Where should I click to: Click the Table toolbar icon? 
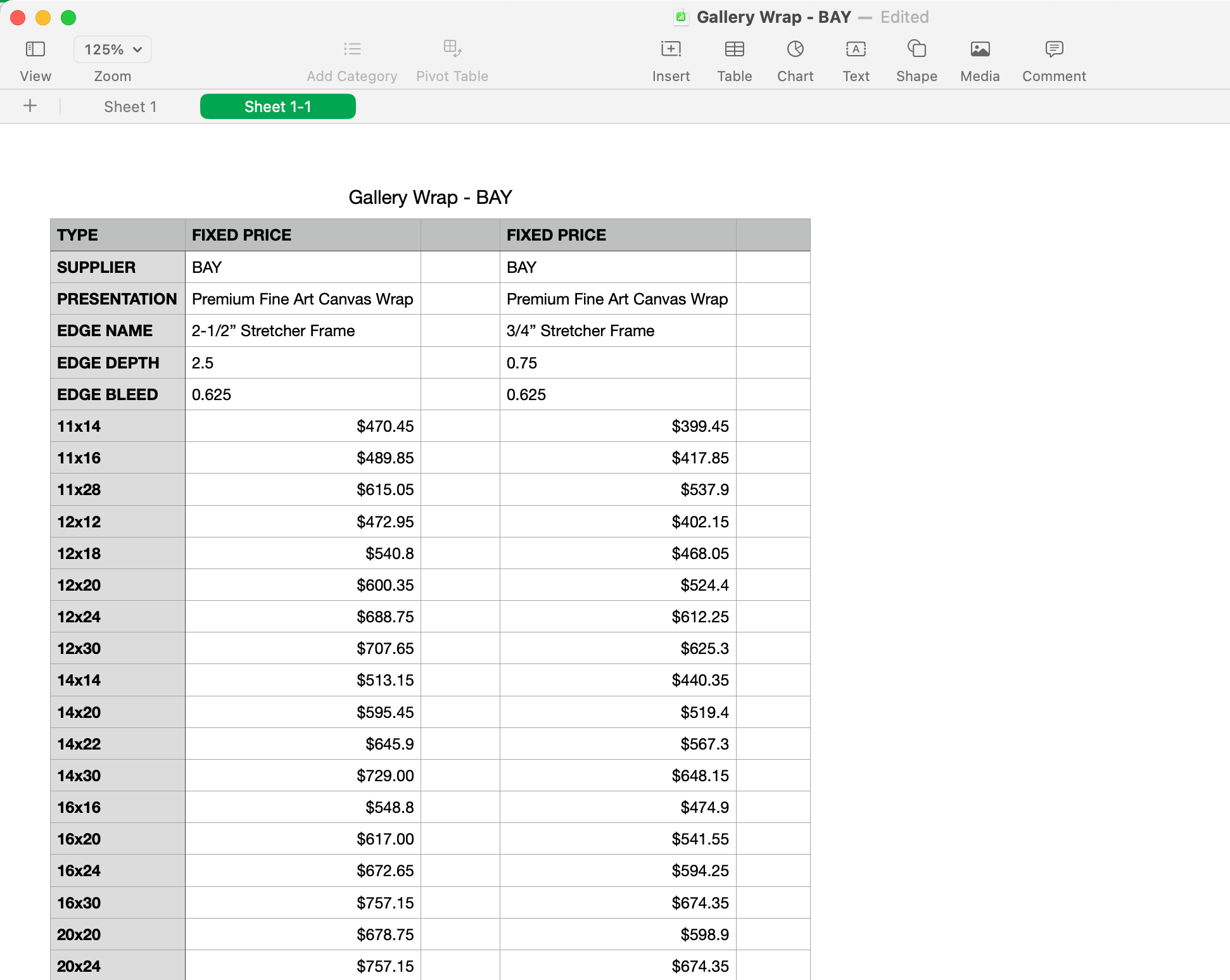734,49
